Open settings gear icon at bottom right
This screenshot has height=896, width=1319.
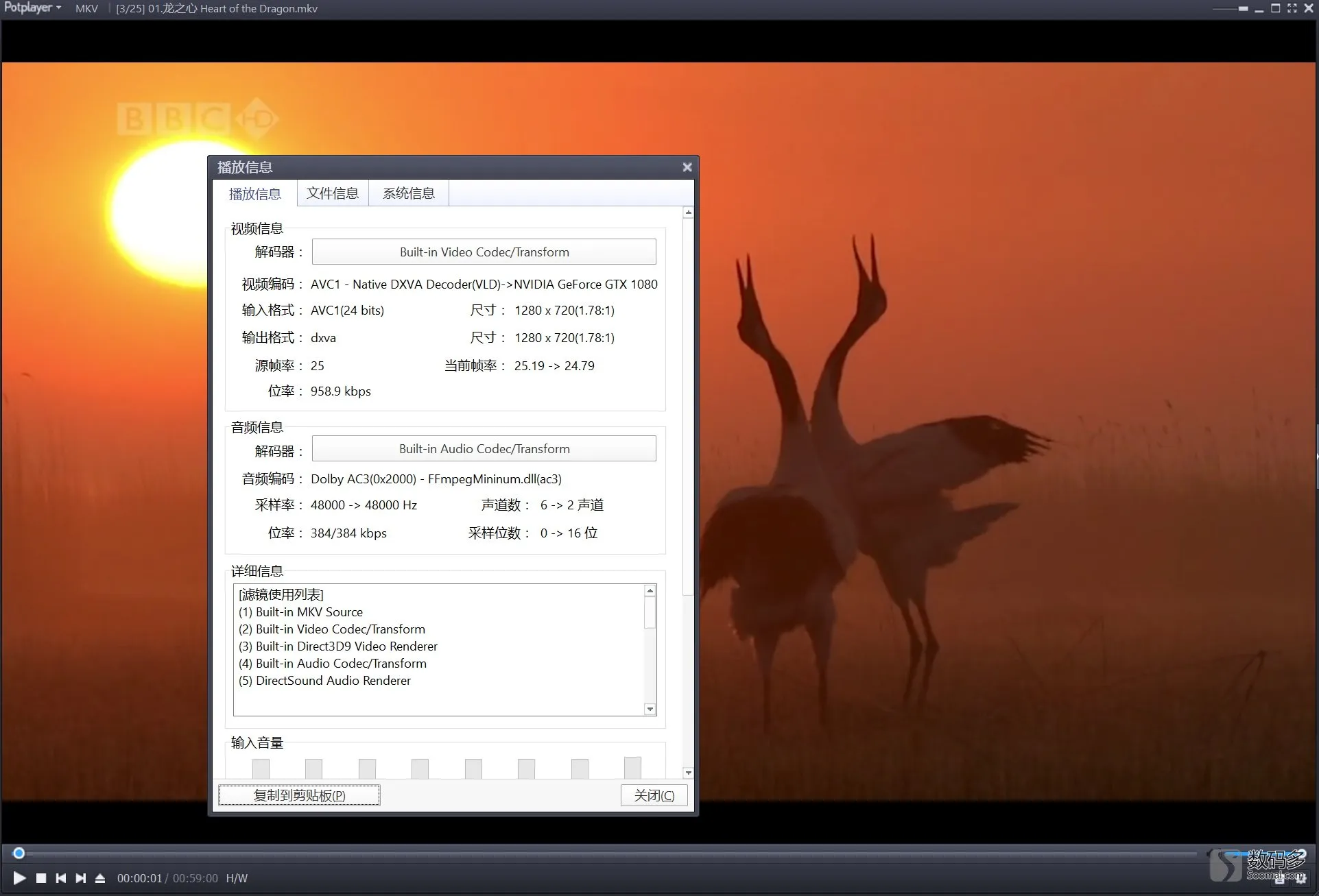click(x=1300, y=880)
